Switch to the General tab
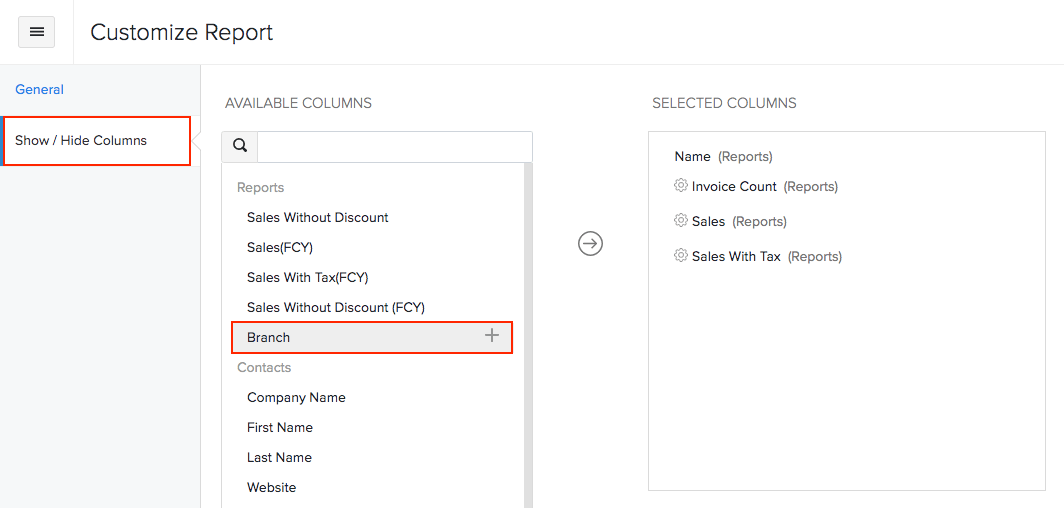Screen dimensions: 1064x508 pos(40,89)
